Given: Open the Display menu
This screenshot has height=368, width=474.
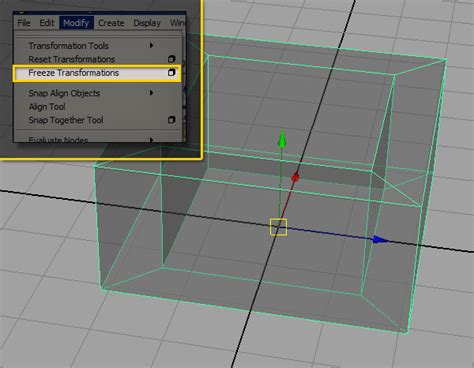Looking at the screenshot, I should (147, 23).
